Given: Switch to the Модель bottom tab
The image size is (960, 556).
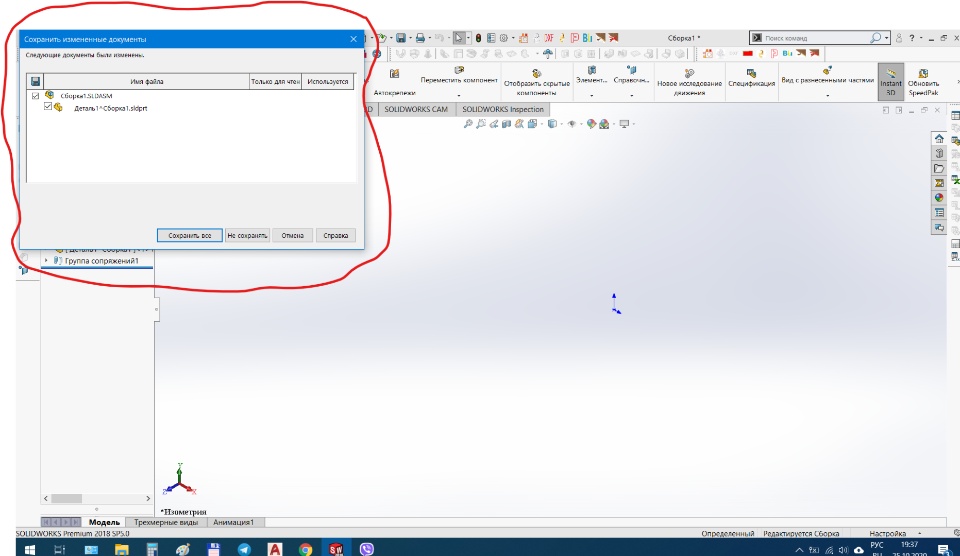Looking at the screenshot, I should tap(103, 522).
